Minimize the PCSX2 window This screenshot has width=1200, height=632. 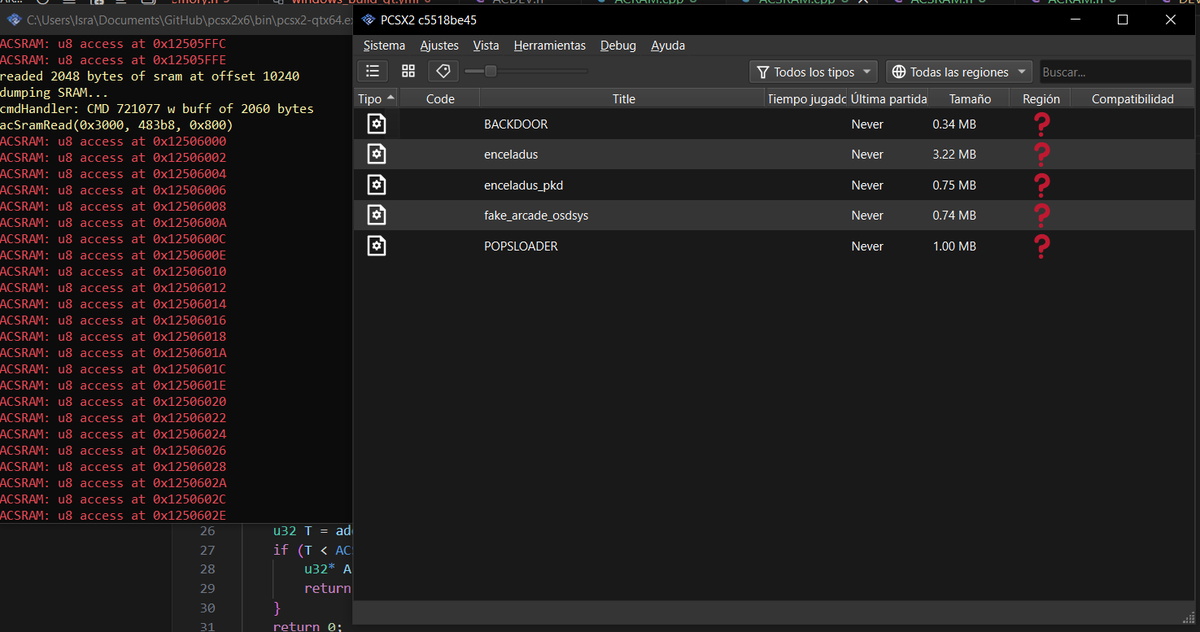point(1075,20)
